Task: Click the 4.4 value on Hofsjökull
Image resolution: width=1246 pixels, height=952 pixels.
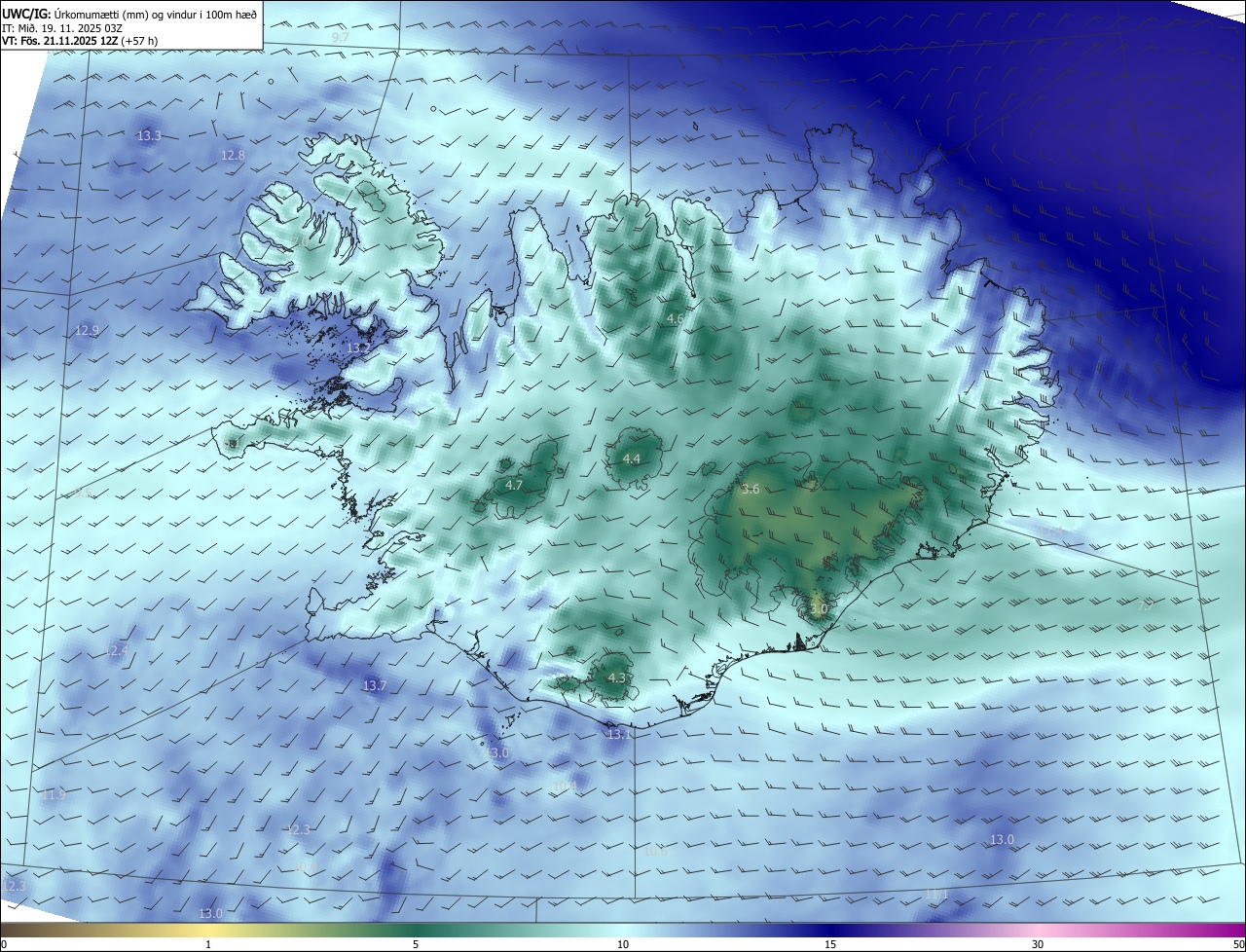Action: click(632, 458)
